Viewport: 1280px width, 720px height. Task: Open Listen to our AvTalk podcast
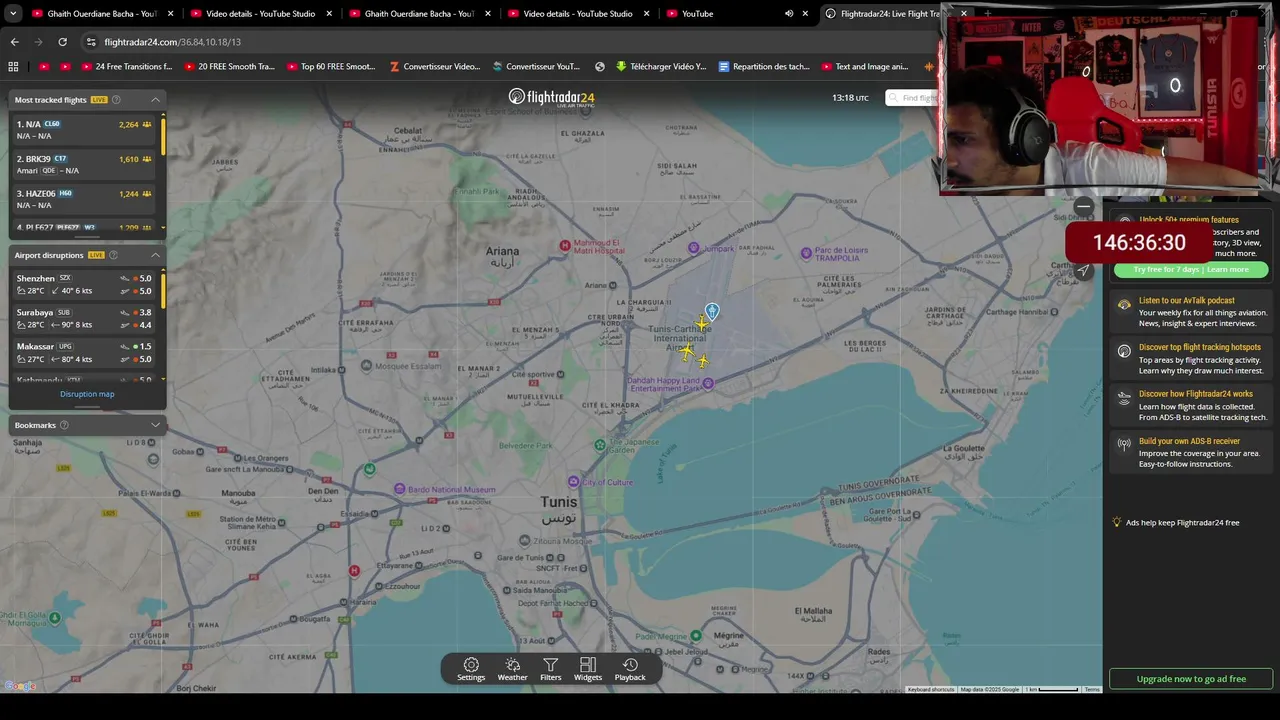coord(1192,312)
